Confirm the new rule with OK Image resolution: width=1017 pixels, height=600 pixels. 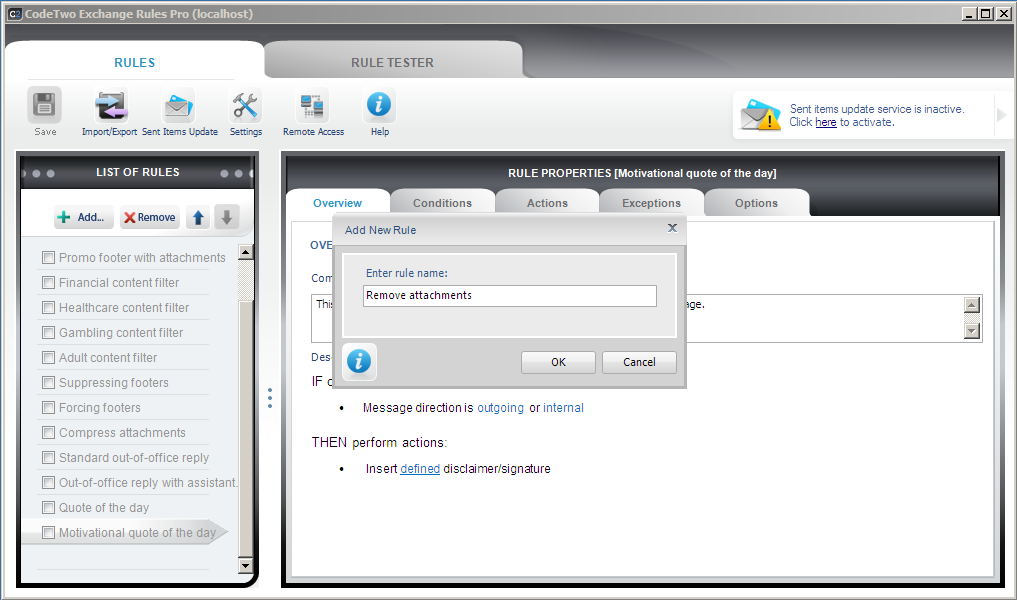pos(558,362)
